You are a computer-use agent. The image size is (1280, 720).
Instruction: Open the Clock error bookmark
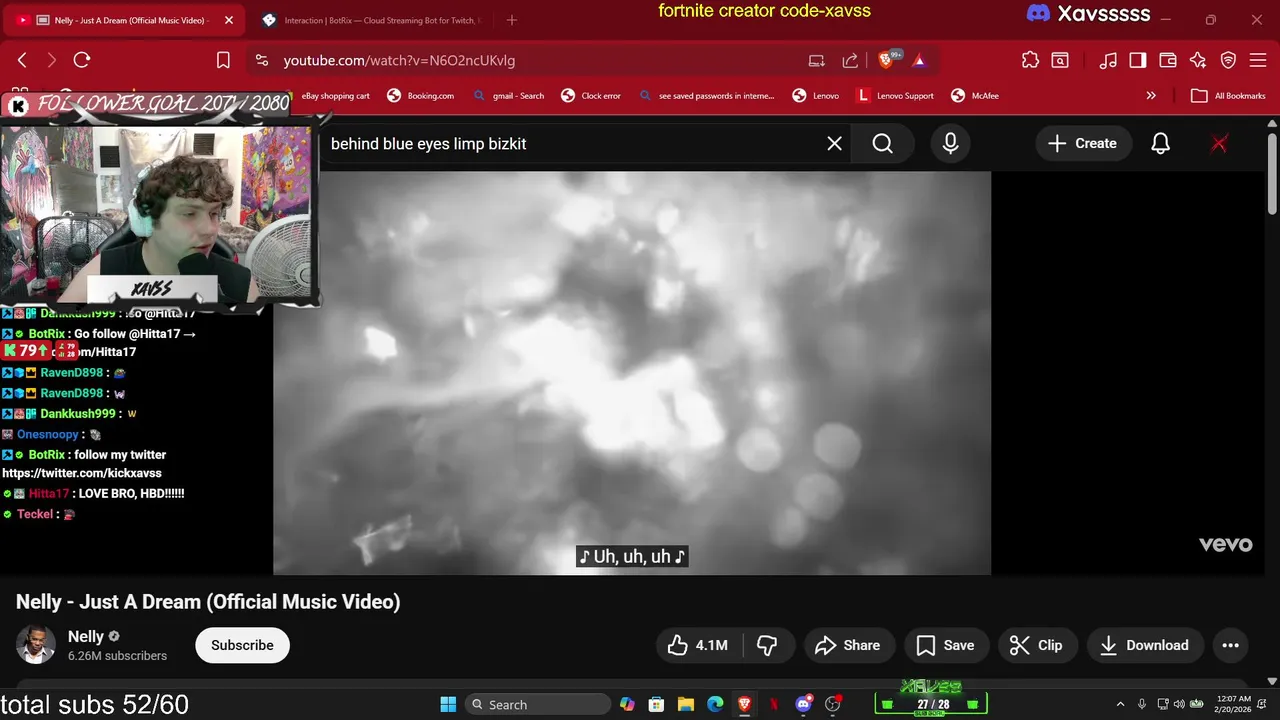click(592, 96)
